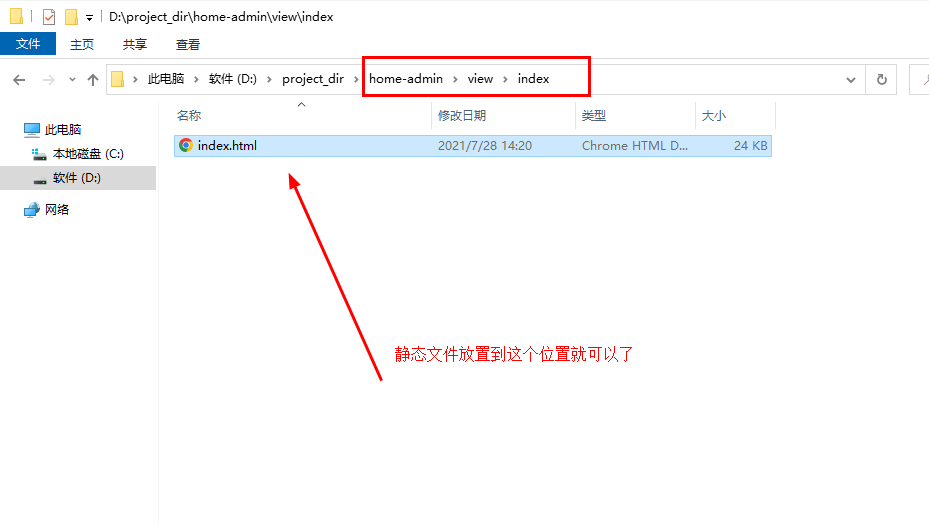
Task: Switch to the 主页 ribbon tab
Action: tap(82, 44)
